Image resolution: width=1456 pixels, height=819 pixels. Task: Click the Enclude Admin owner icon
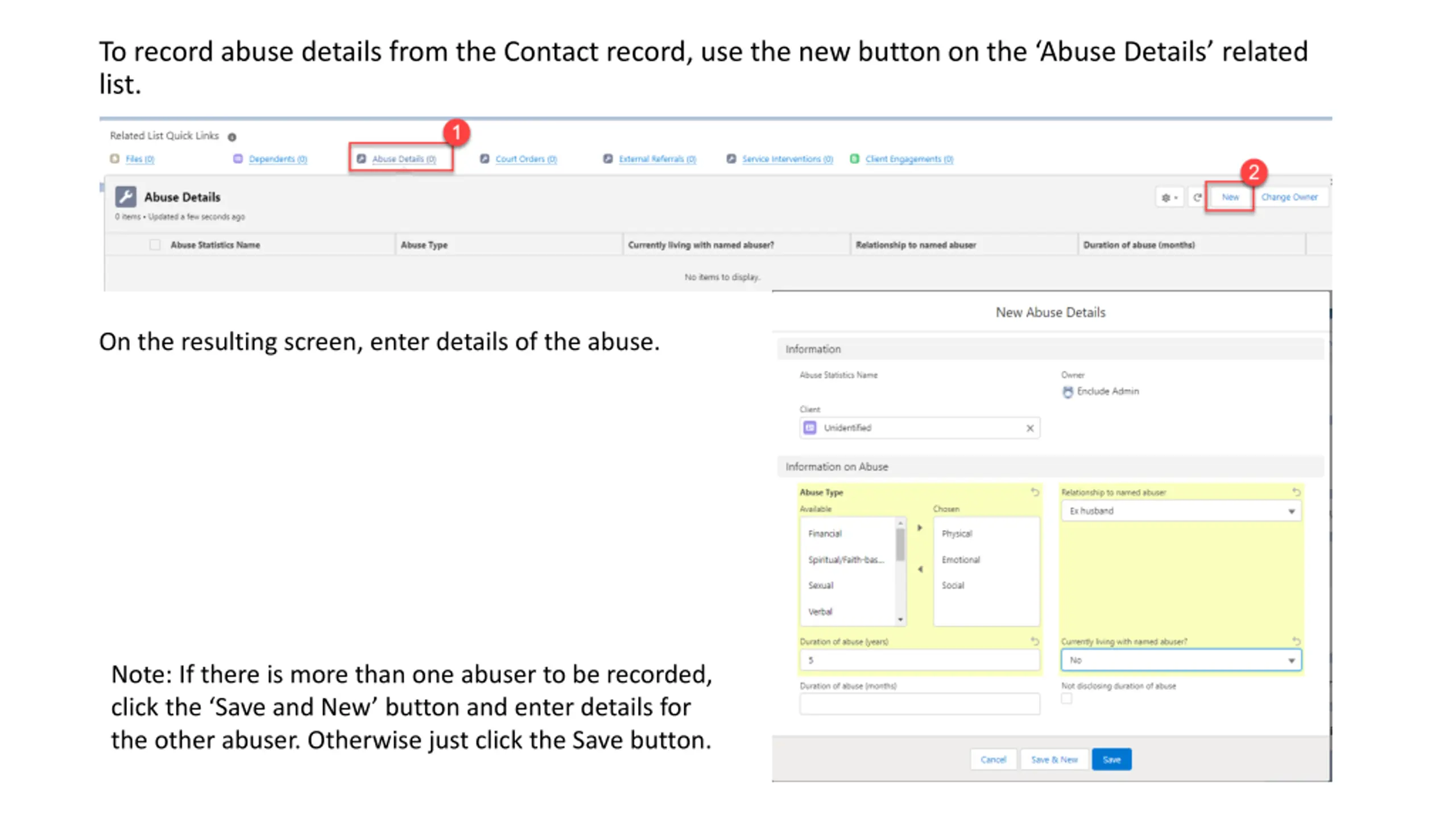coord(1068,392)
